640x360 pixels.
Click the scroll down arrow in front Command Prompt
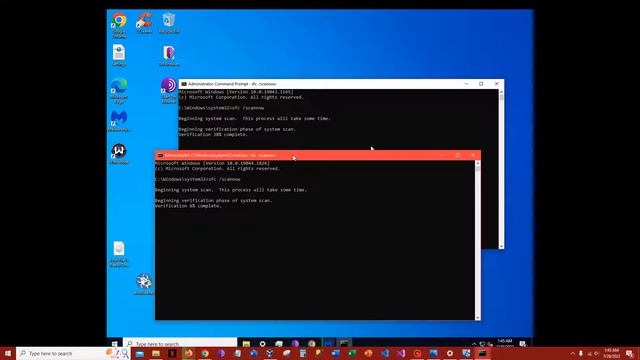[x=478, y=317]
